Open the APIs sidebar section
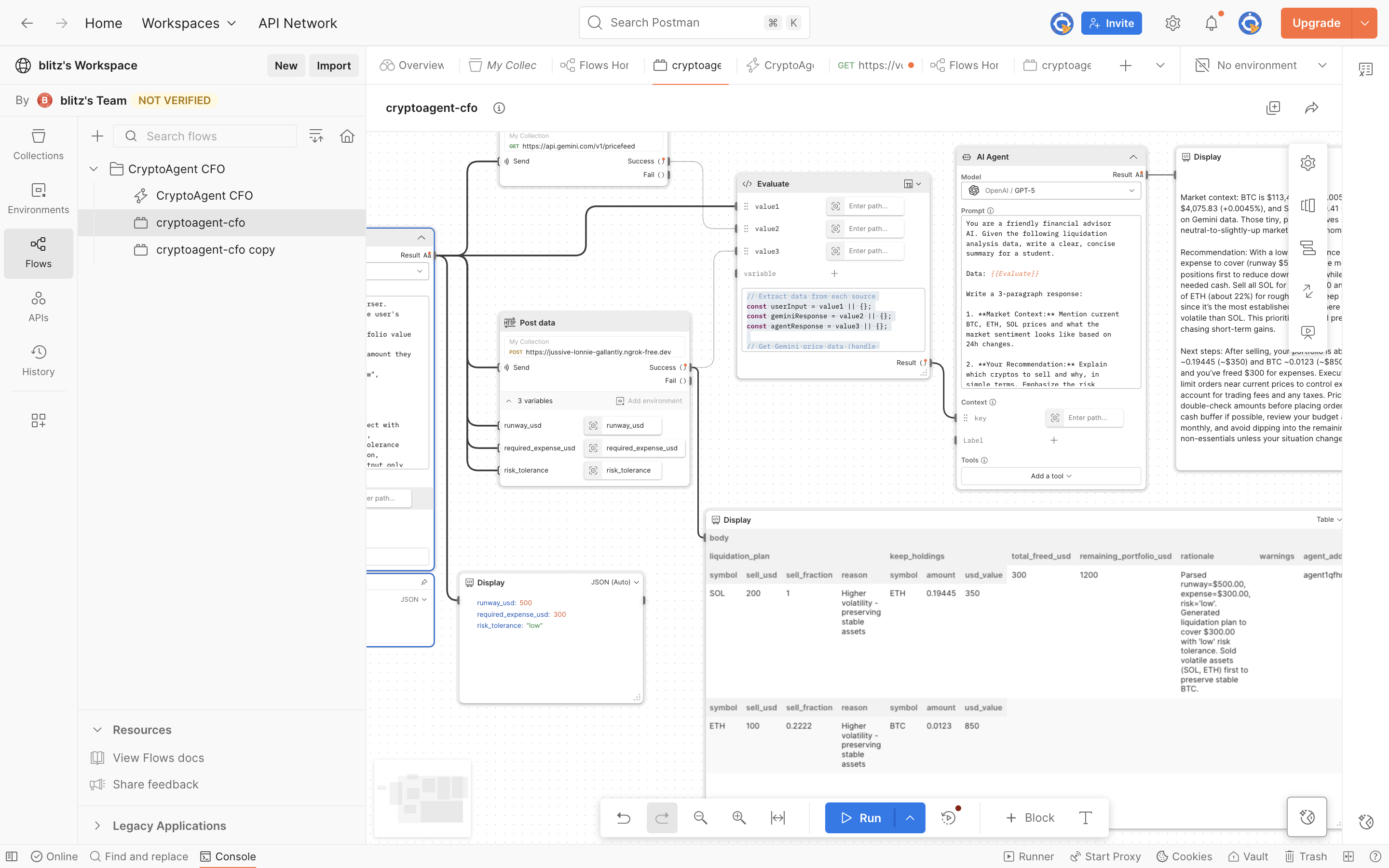The height and width of the screenshot is (868, 1389). click(x=39, y=307)
